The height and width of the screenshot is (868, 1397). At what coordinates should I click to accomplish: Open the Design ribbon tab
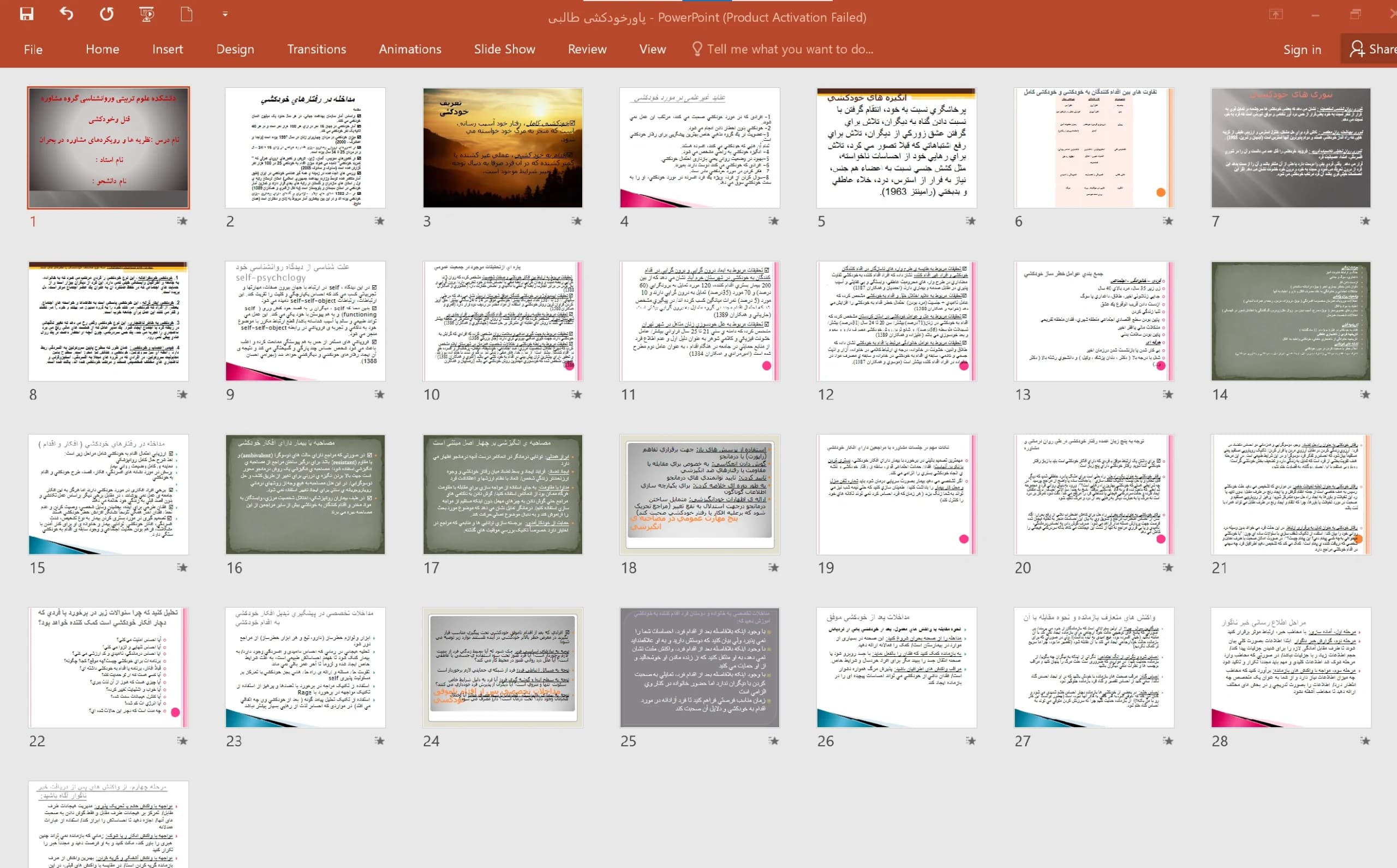coord(235,49)
